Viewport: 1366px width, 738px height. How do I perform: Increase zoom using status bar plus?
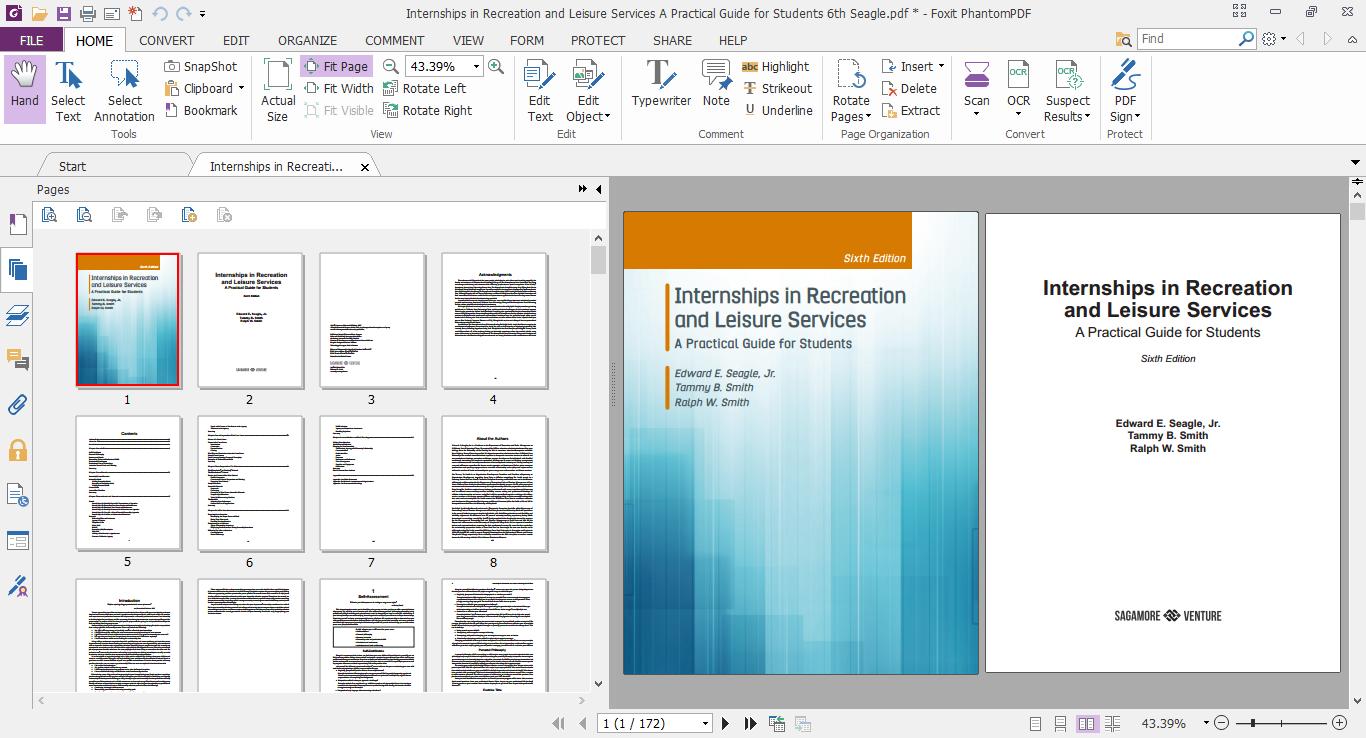[x=1339, y=723]
